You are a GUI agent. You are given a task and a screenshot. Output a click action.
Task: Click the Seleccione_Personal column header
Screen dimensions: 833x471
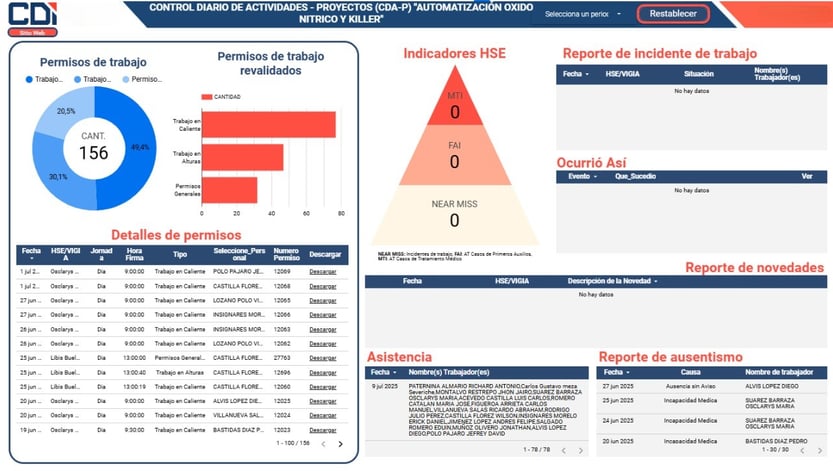pyautogui.click(x=239, y=254)
